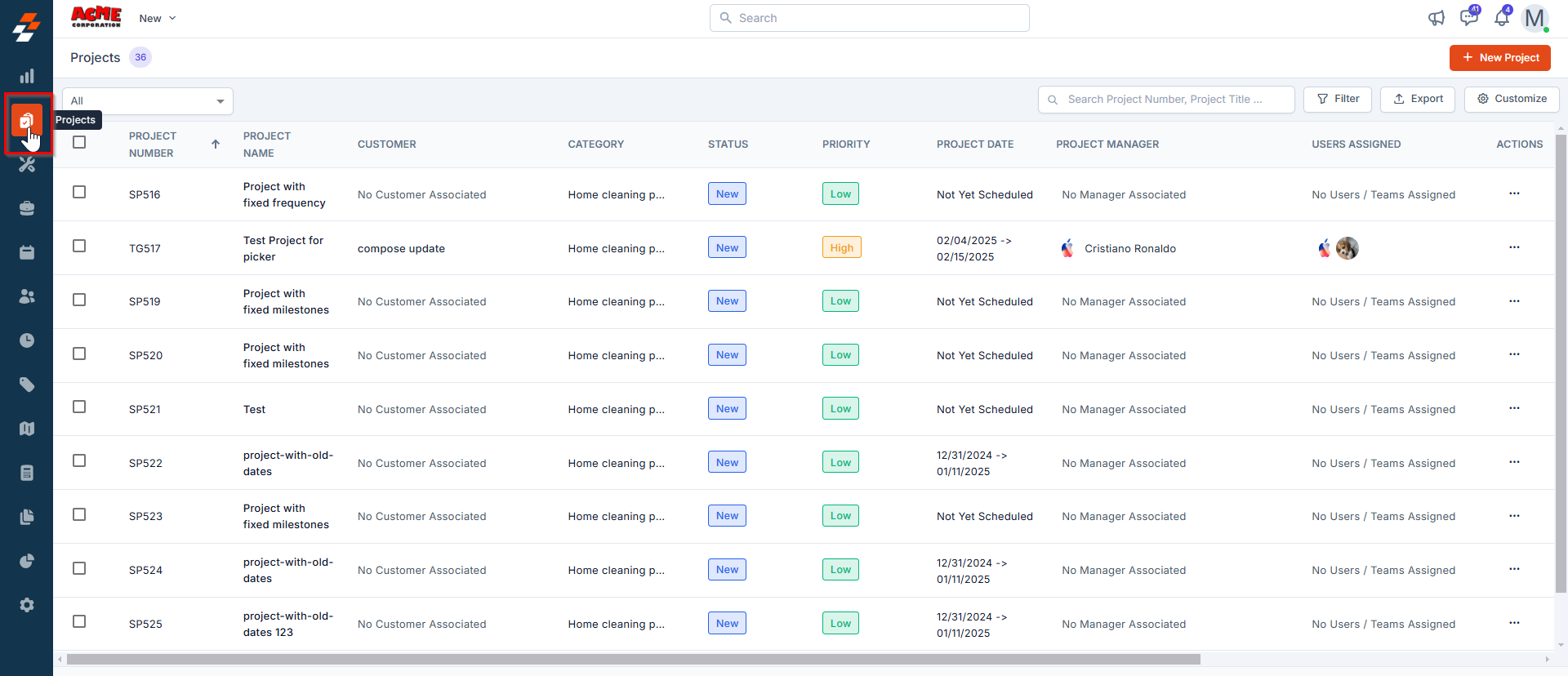The width and height of the screenshot is (1568, 676).
Task: Open the map sidebar icon
Action: (x=27, y=429)
